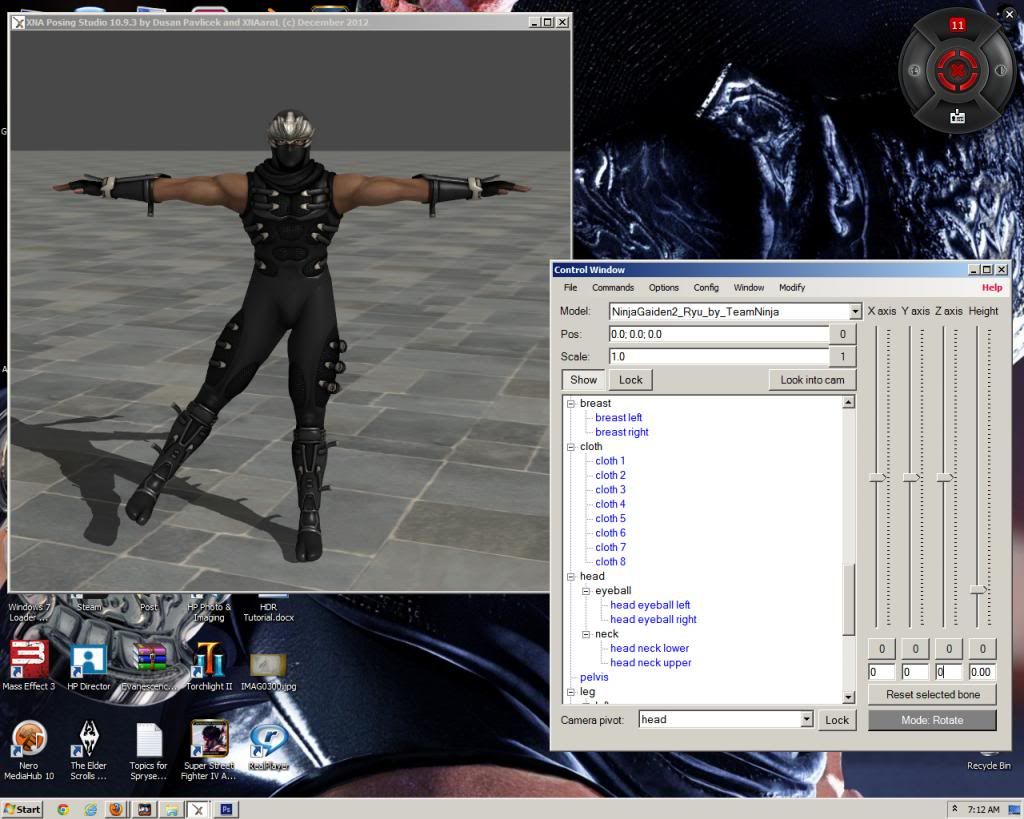Image resolution: width=1024 pixels, height=819 pixels.
Task: Open the Camera pivot dropdown
Action: [807, 719]
